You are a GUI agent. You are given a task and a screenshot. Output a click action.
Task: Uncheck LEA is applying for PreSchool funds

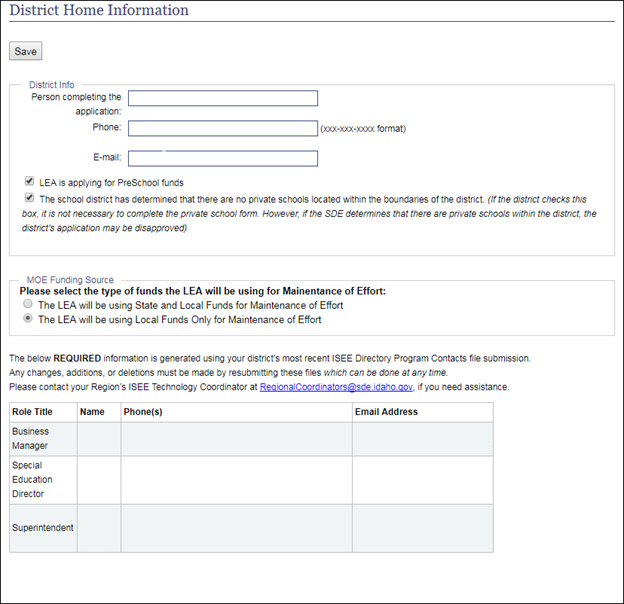pyautogui.click(x=29, y=182)
